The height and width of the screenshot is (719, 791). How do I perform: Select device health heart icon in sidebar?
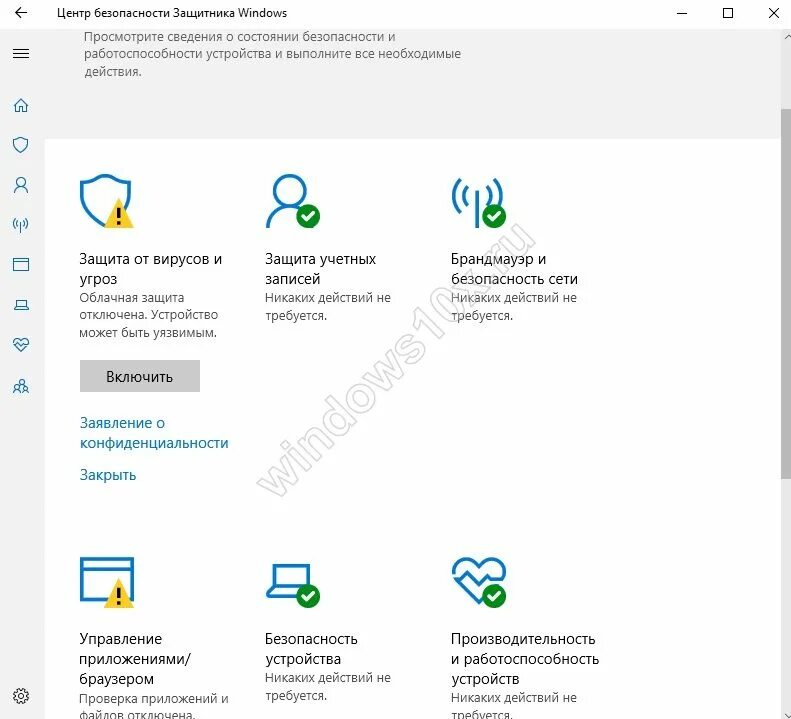[21, 345]
